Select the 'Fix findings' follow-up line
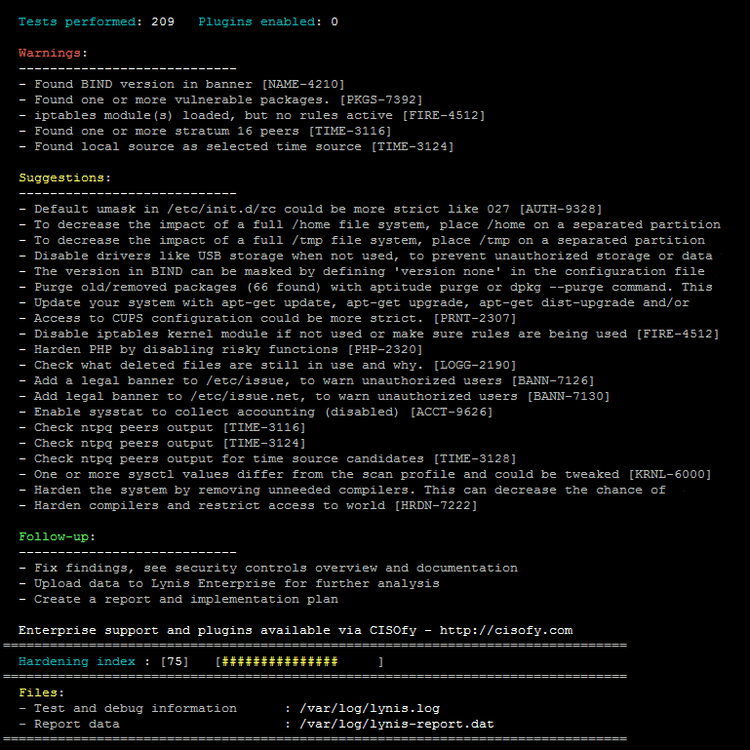The height and width of the screenshot is (750, 750). 268,568
